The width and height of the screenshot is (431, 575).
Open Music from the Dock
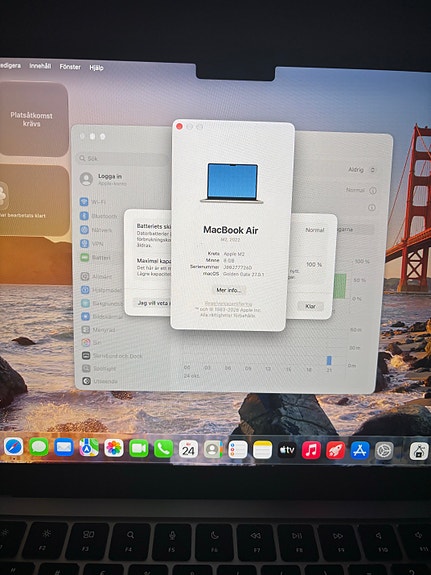point(311,450)
